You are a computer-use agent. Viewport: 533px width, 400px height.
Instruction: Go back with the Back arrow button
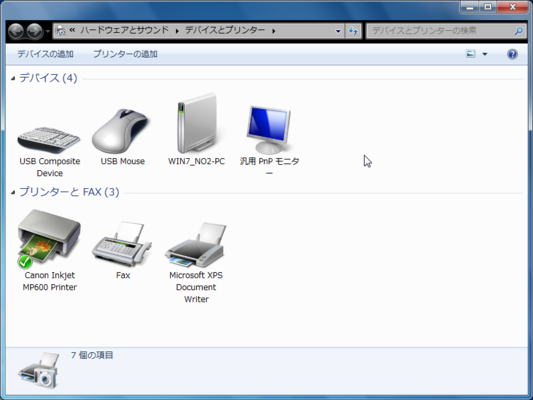16,31
